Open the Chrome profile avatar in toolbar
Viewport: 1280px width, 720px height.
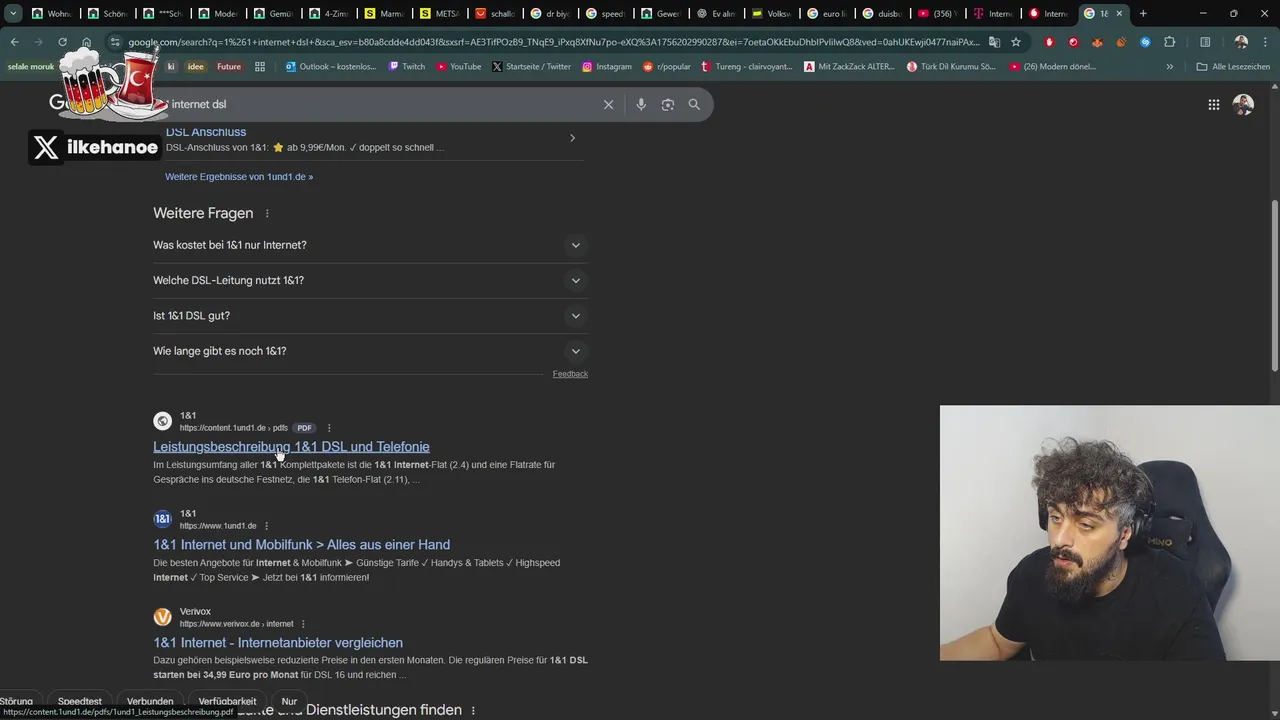click(x=1241, y=42)
